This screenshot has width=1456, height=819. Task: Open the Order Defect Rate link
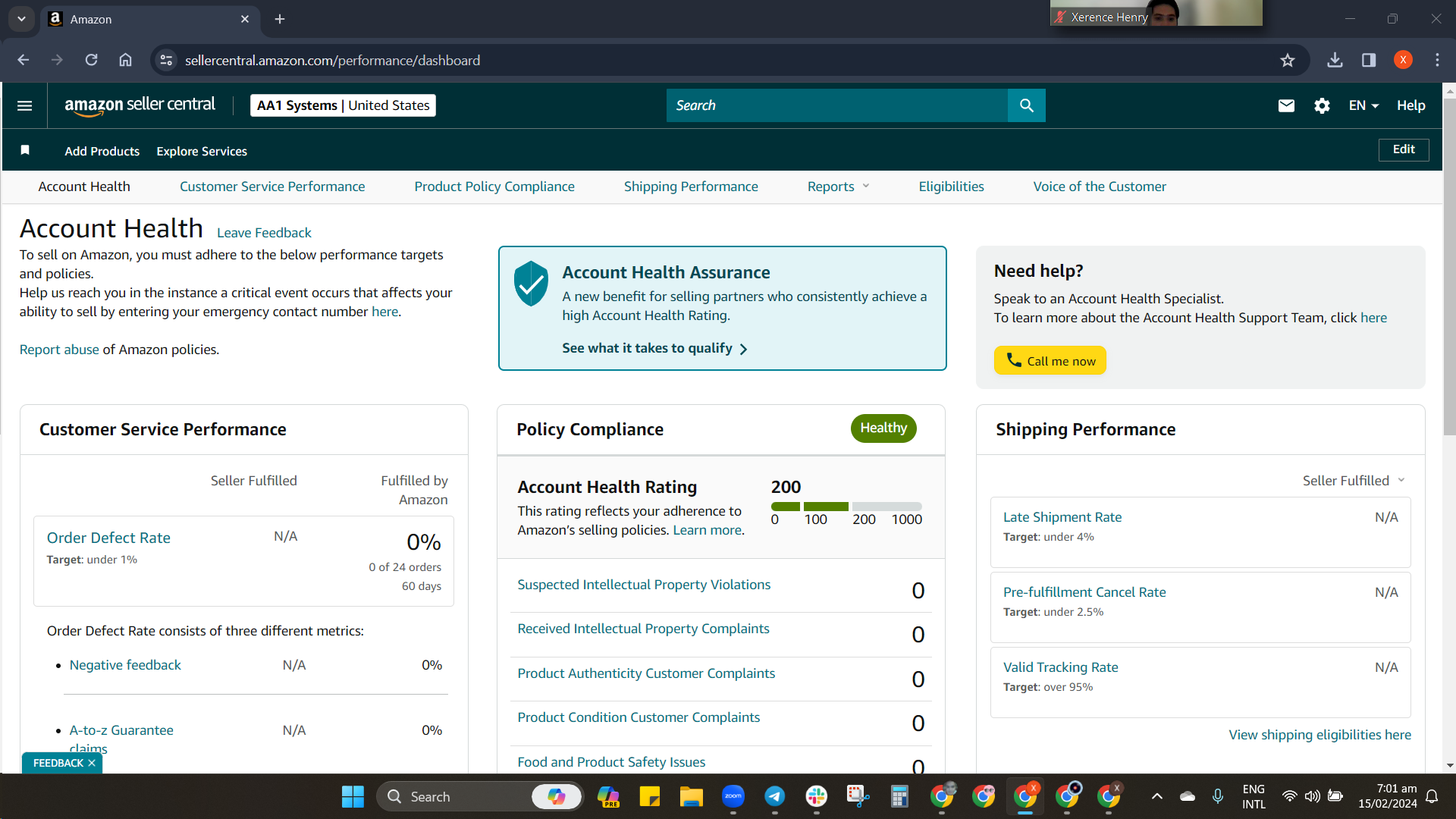click(x=108, y=538)
